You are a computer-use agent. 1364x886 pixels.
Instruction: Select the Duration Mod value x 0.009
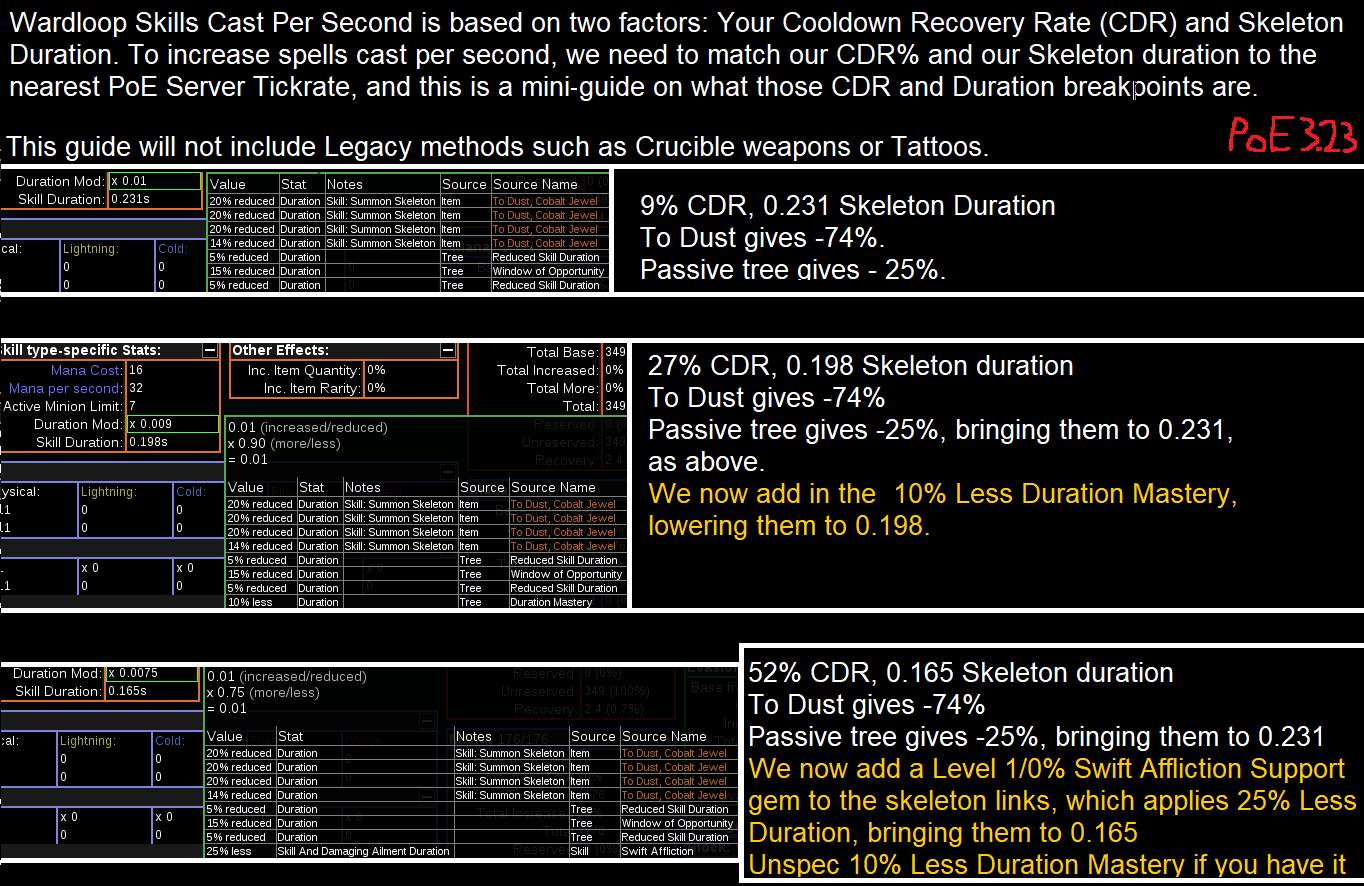tap(171, 424)
